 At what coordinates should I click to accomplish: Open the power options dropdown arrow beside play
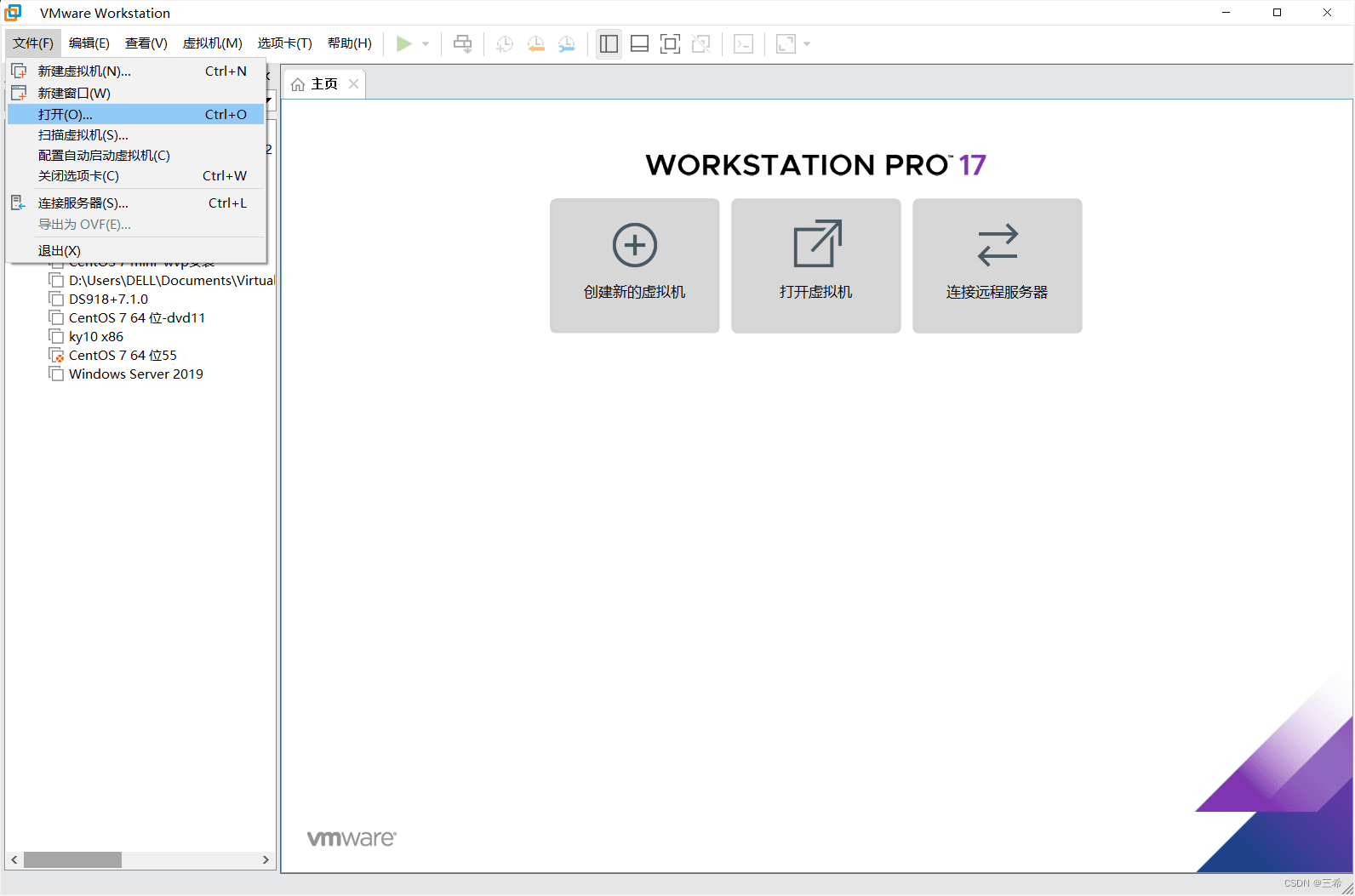coord(426,44)
